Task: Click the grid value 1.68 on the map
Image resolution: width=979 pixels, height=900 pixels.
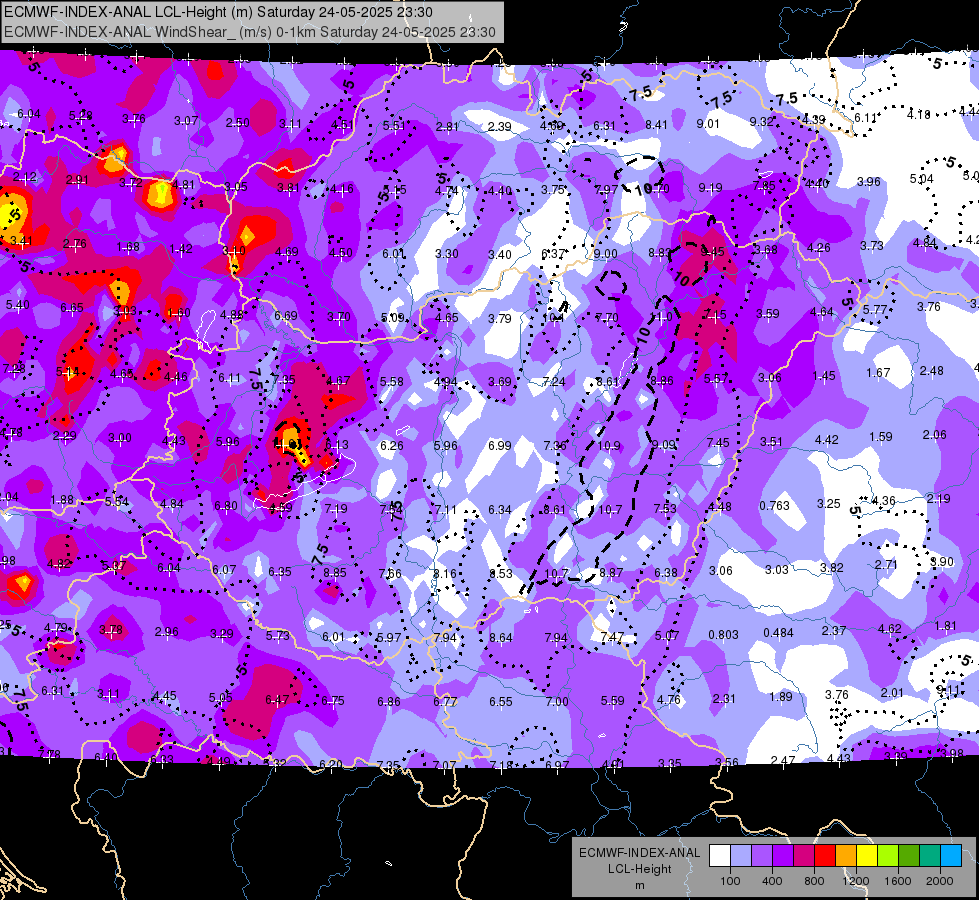Action: (x=128, y=247)
